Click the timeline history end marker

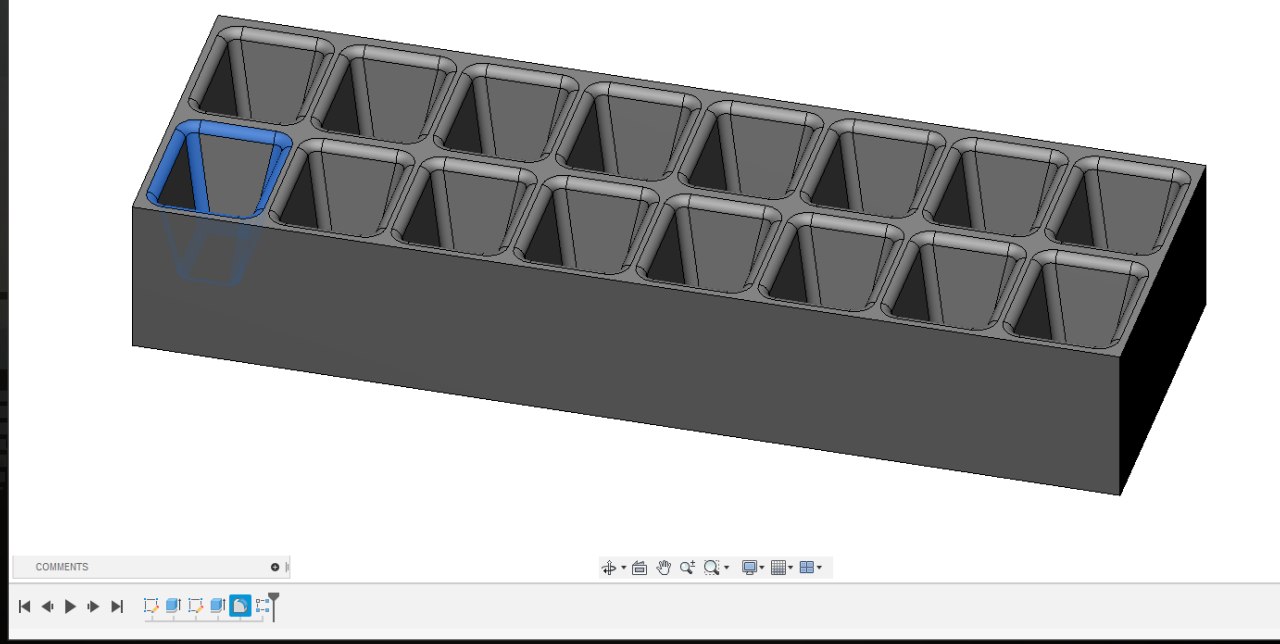coord(274,605)
